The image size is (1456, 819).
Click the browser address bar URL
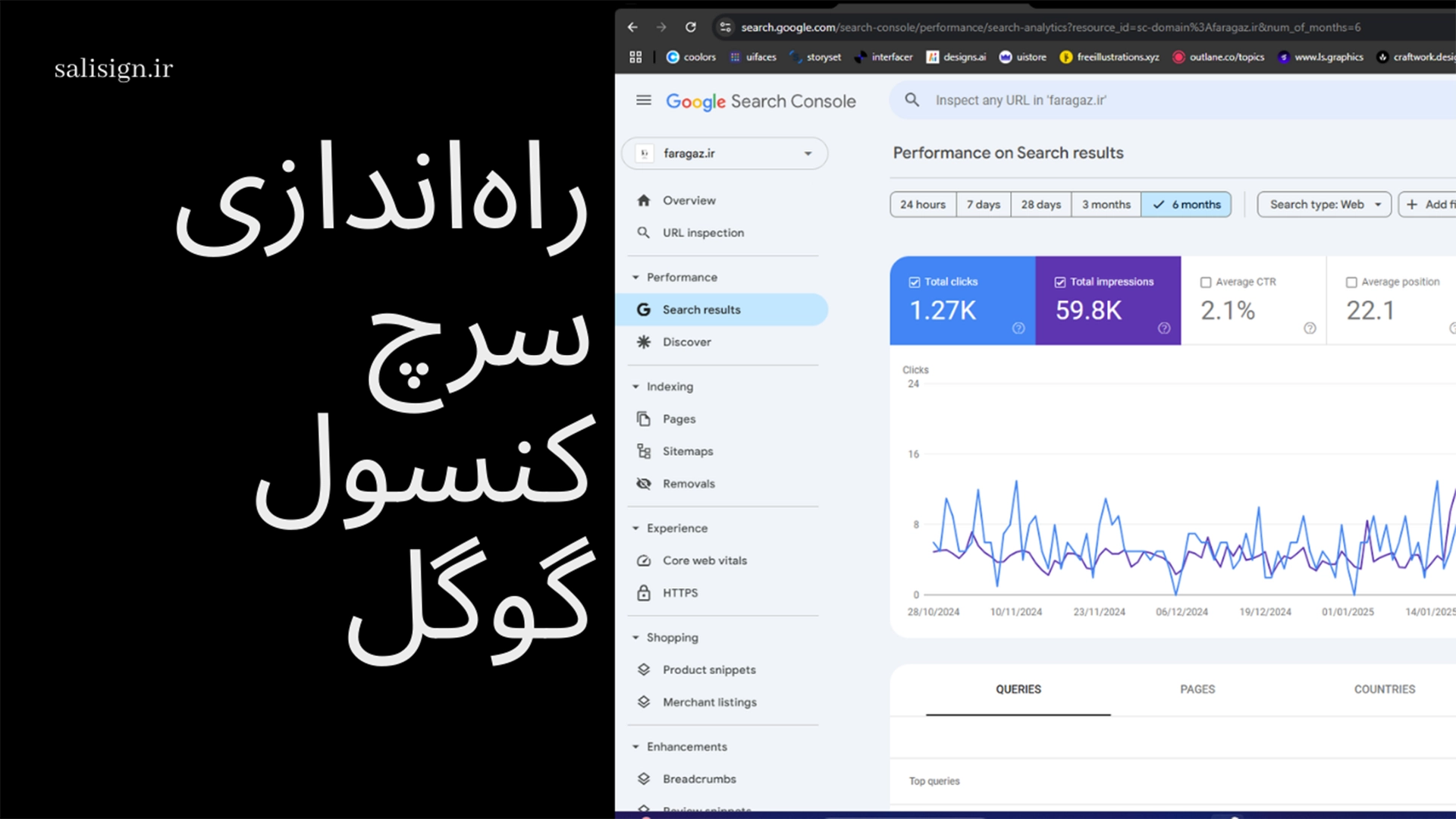click(x=1050, y=27)
